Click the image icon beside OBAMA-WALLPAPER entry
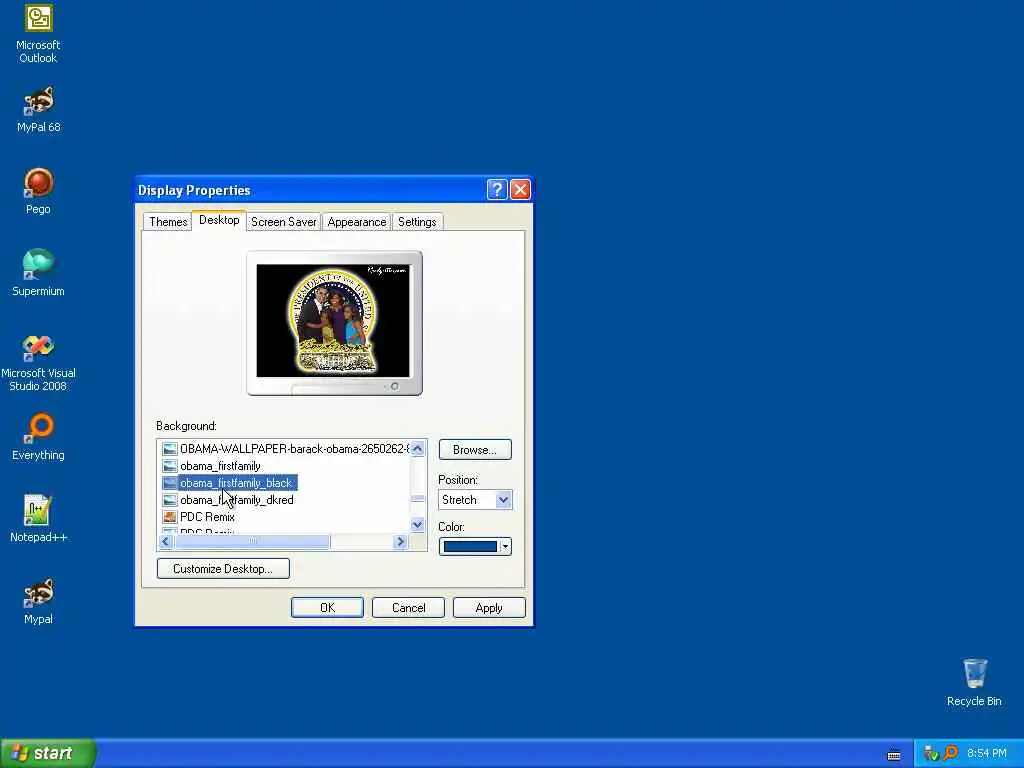 [x=170, y=449]
